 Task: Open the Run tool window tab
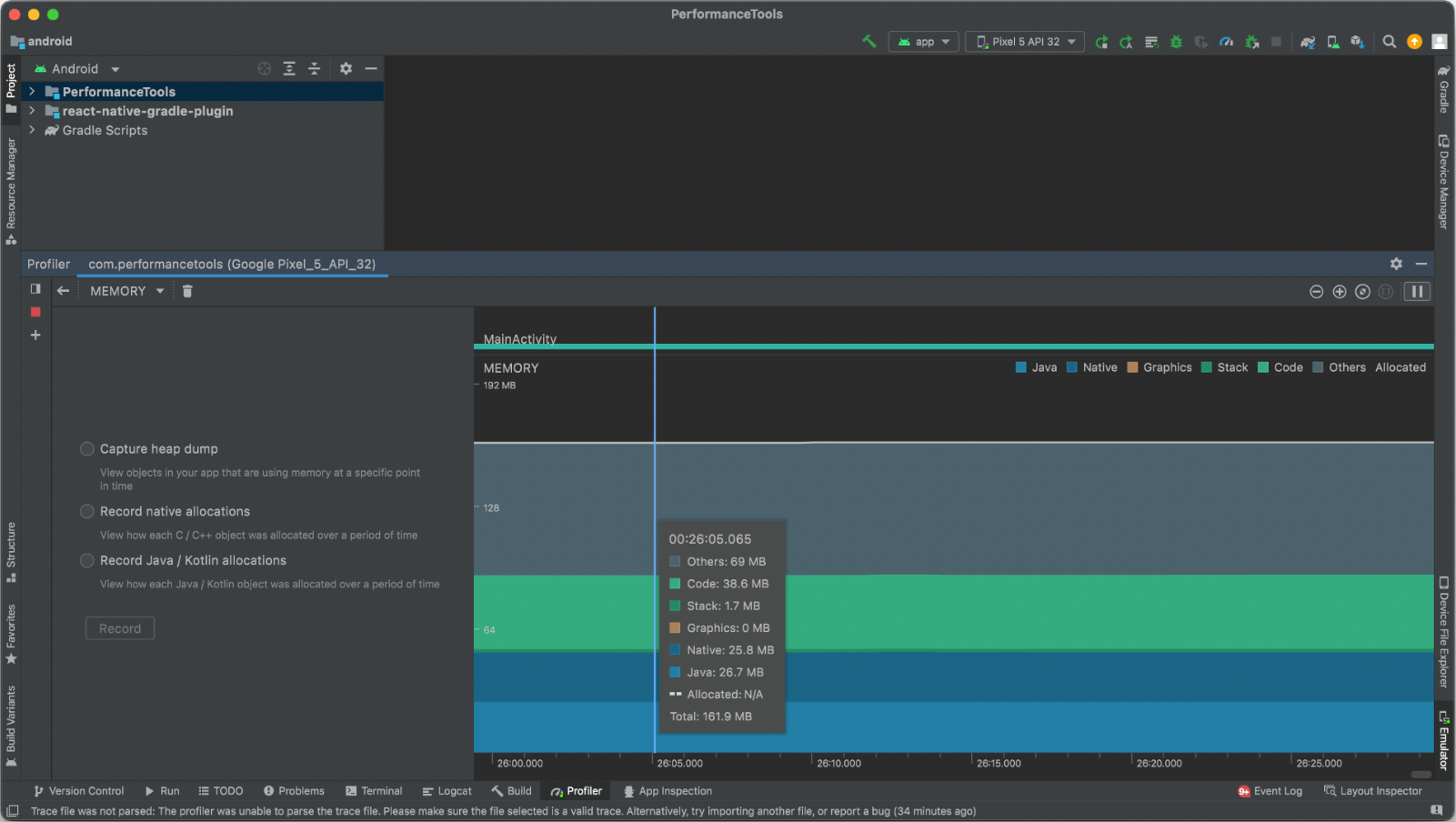coord(163,791)
